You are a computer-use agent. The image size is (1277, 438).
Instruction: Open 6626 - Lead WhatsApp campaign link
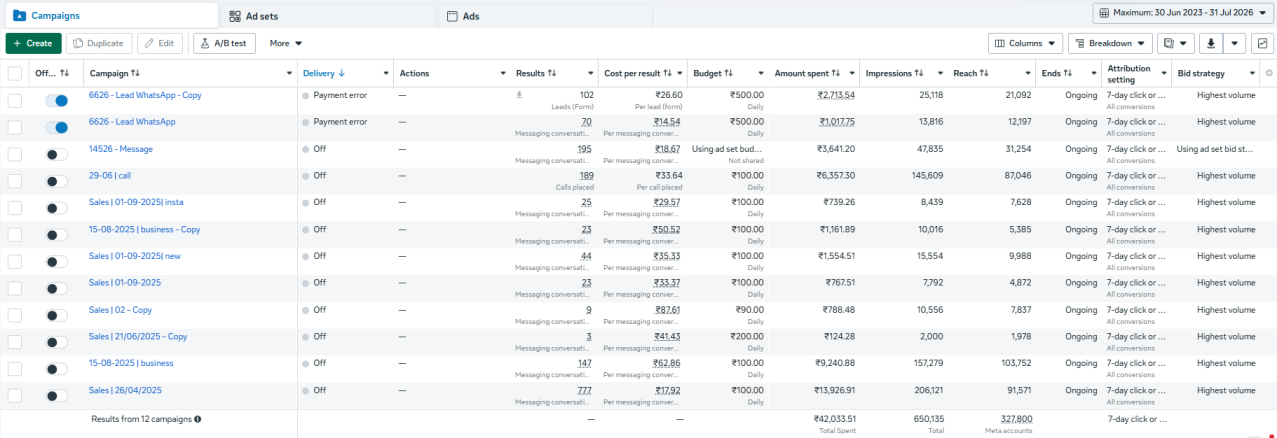click(x=132, y=122)
